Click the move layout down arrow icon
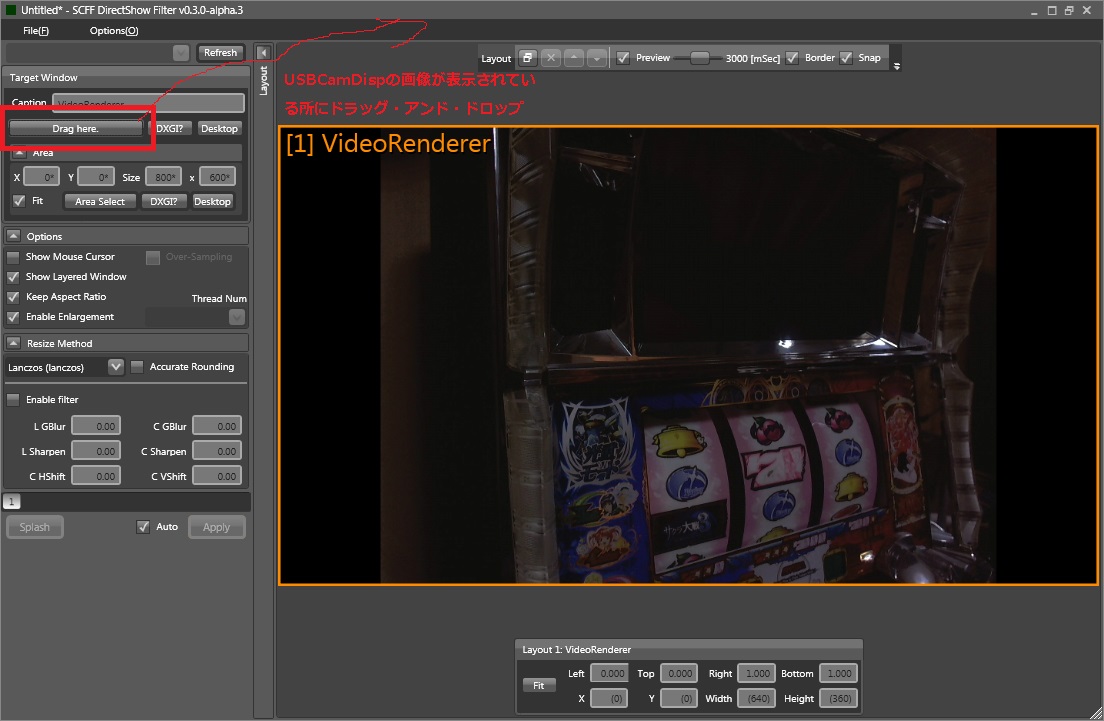Viewport: 1104px width, 721px height. click(x=597, y=58)
